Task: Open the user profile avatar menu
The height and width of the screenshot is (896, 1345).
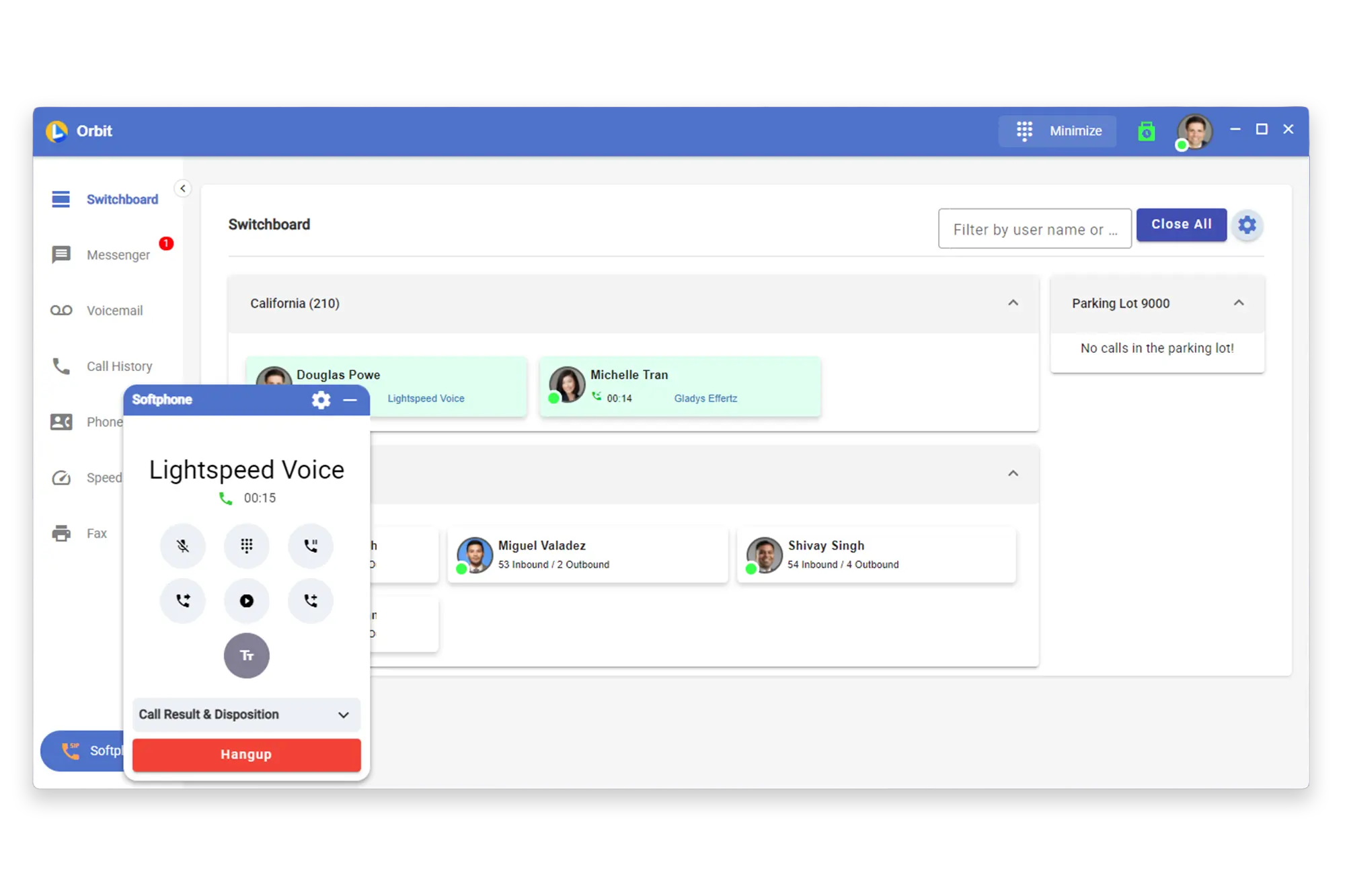Action: pos(1194,131)
